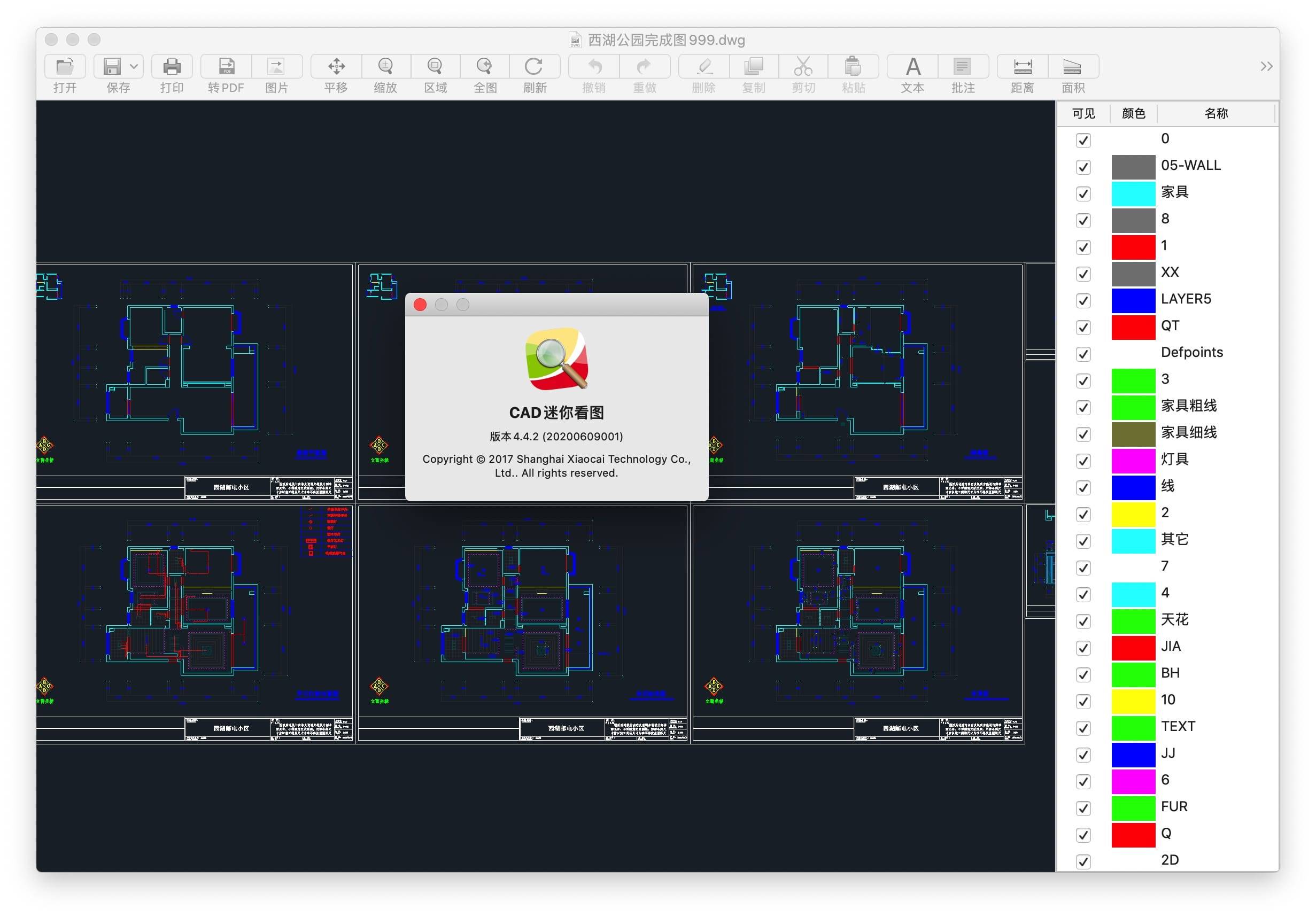
Task: Close the CAD迷你看图 about dialog
Action: (420, 305)
